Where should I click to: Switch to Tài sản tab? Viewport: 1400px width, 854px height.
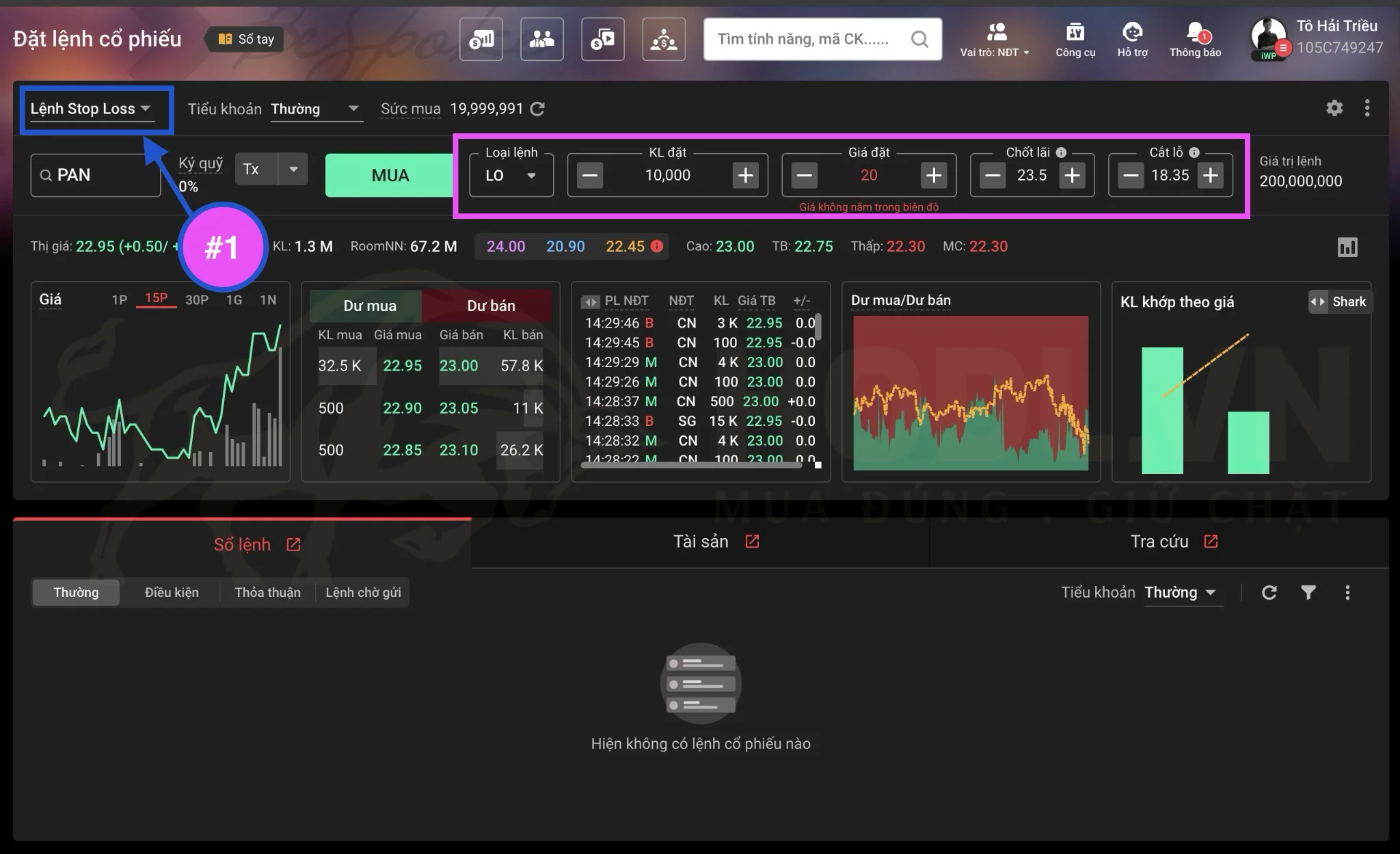pyautogui.click(x=700, y=542)
